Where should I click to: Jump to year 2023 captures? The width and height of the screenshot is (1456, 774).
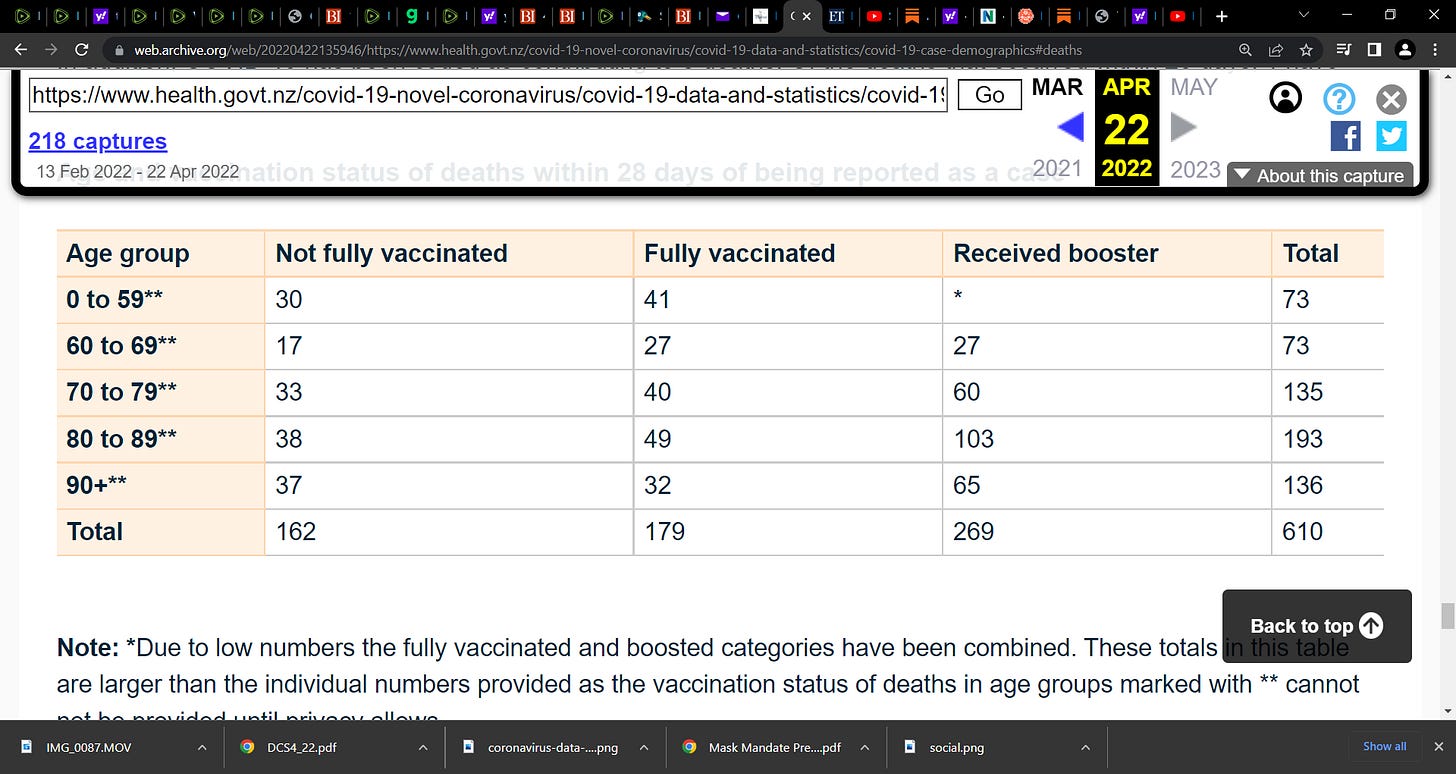tap(1194, 169)
